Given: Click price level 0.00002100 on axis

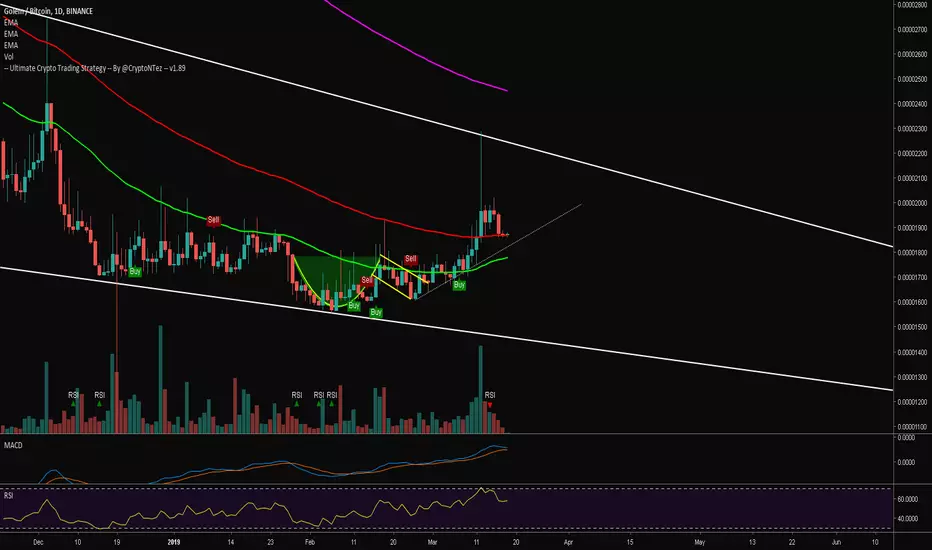Looking at the screenshot, I should click(x=912, y=178).
